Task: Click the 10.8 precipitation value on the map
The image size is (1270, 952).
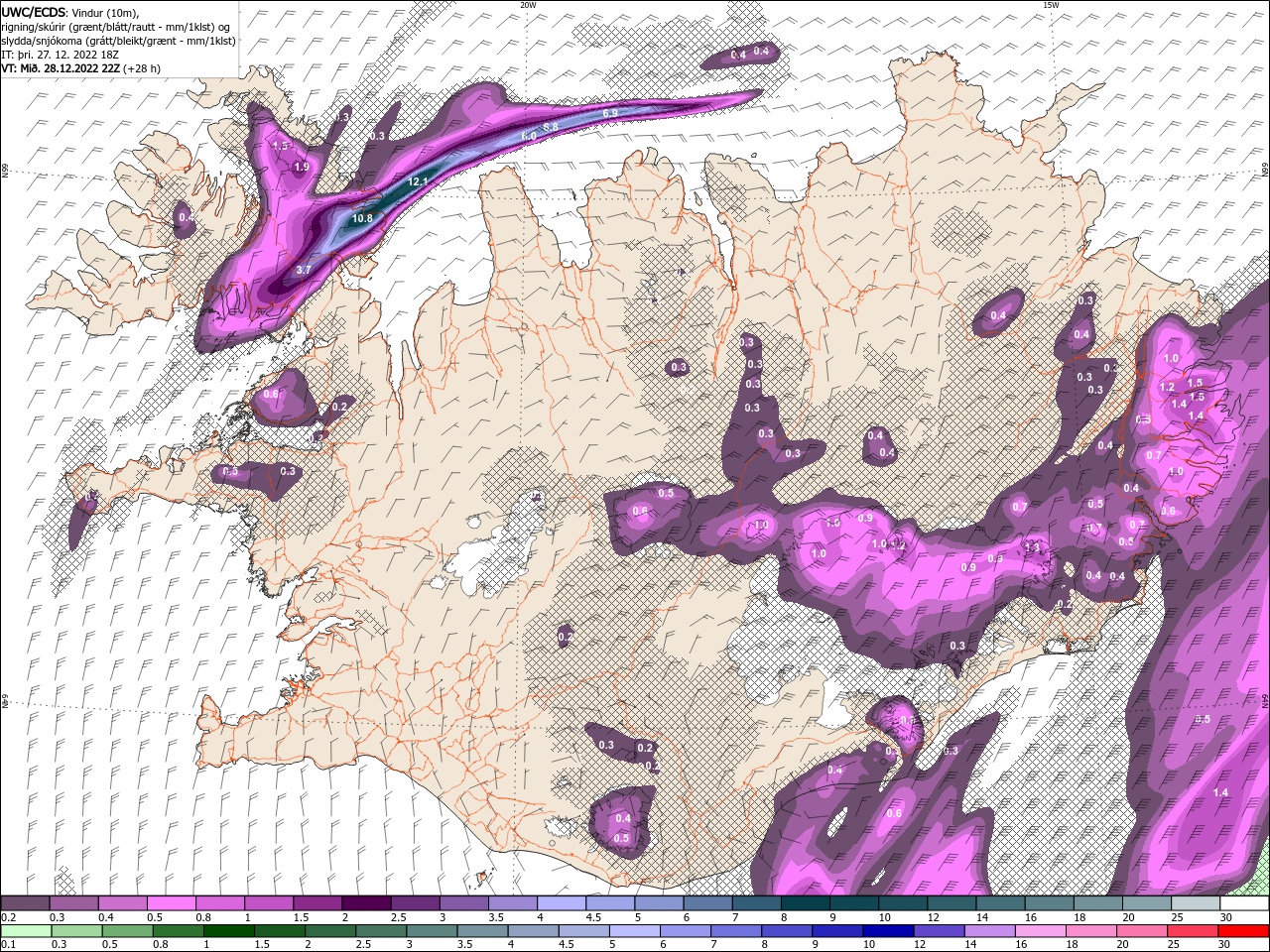Action: (x=362, y=218)
